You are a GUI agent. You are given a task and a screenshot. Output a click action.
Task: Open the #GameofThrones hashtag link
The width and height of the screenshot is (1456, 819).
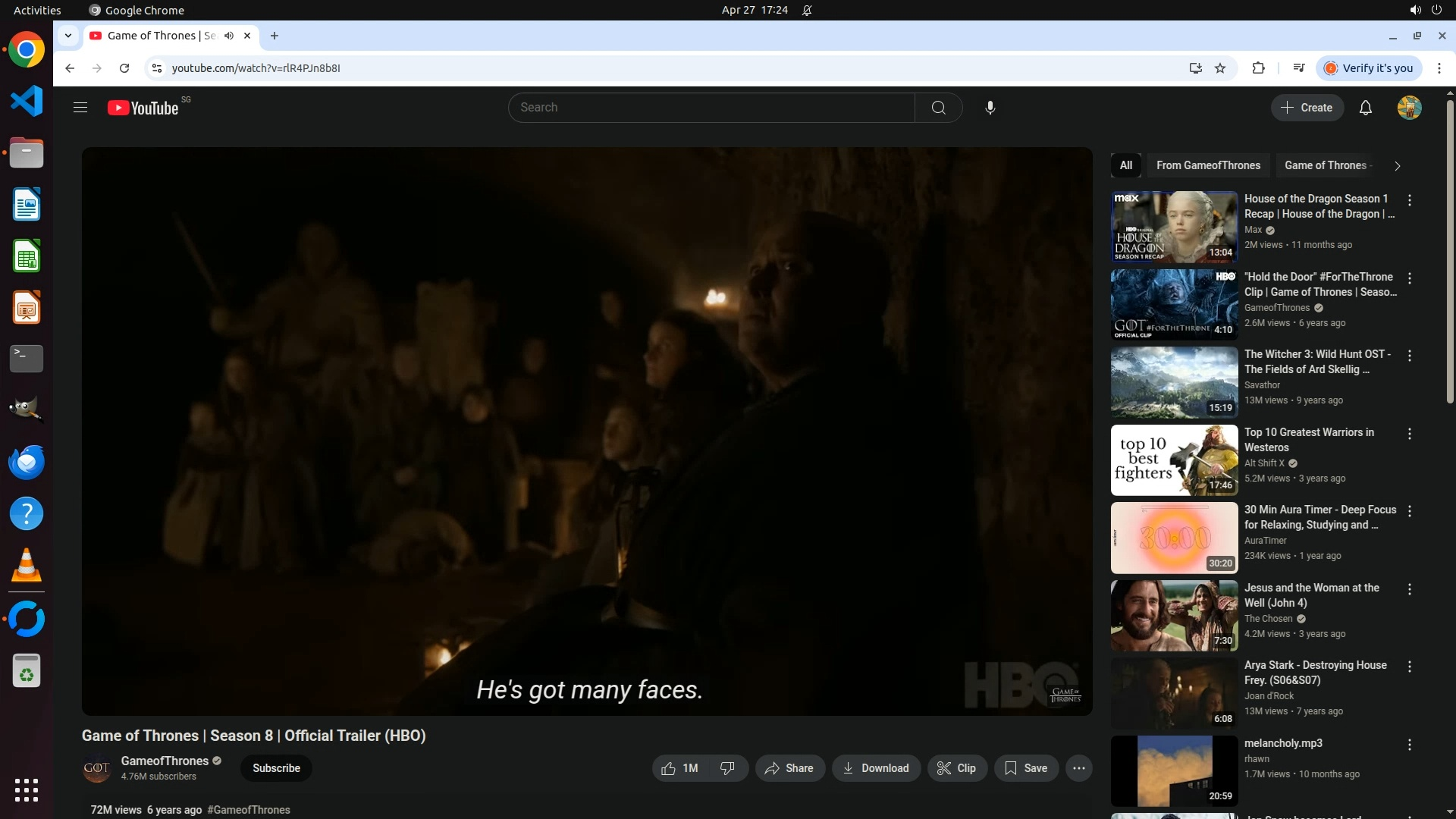tap(249, 810)
